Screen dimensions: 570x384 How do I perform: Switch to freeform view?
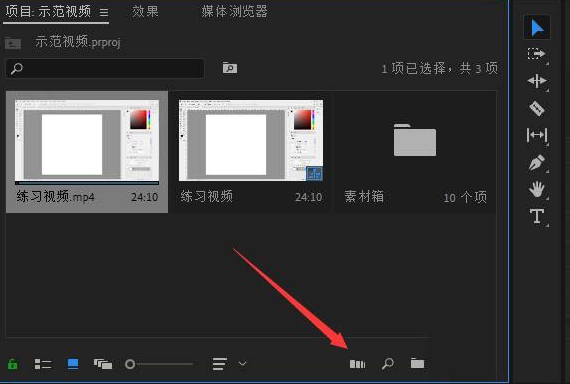[103, 364]
